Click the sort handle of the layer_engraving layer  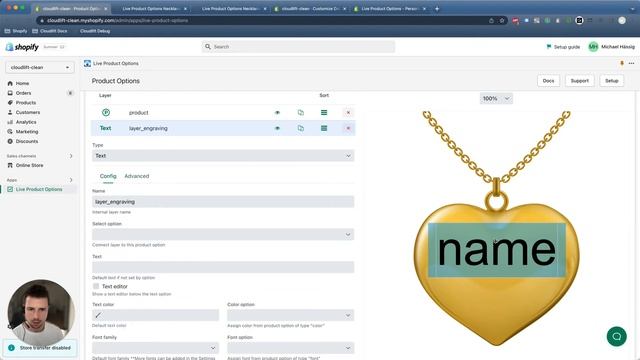click(324, 128)
